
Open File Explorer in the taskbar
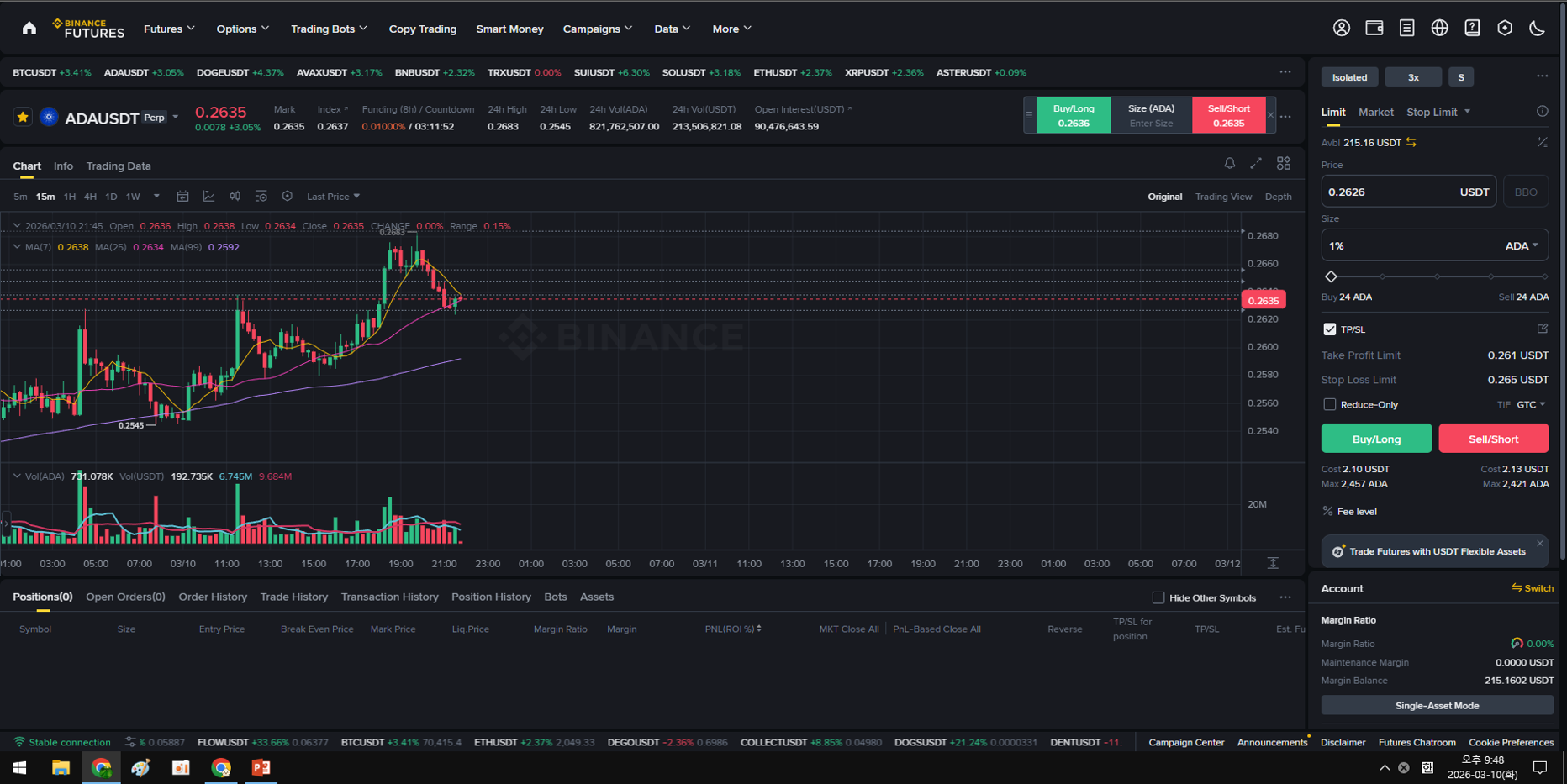click(x=61, y=767)
